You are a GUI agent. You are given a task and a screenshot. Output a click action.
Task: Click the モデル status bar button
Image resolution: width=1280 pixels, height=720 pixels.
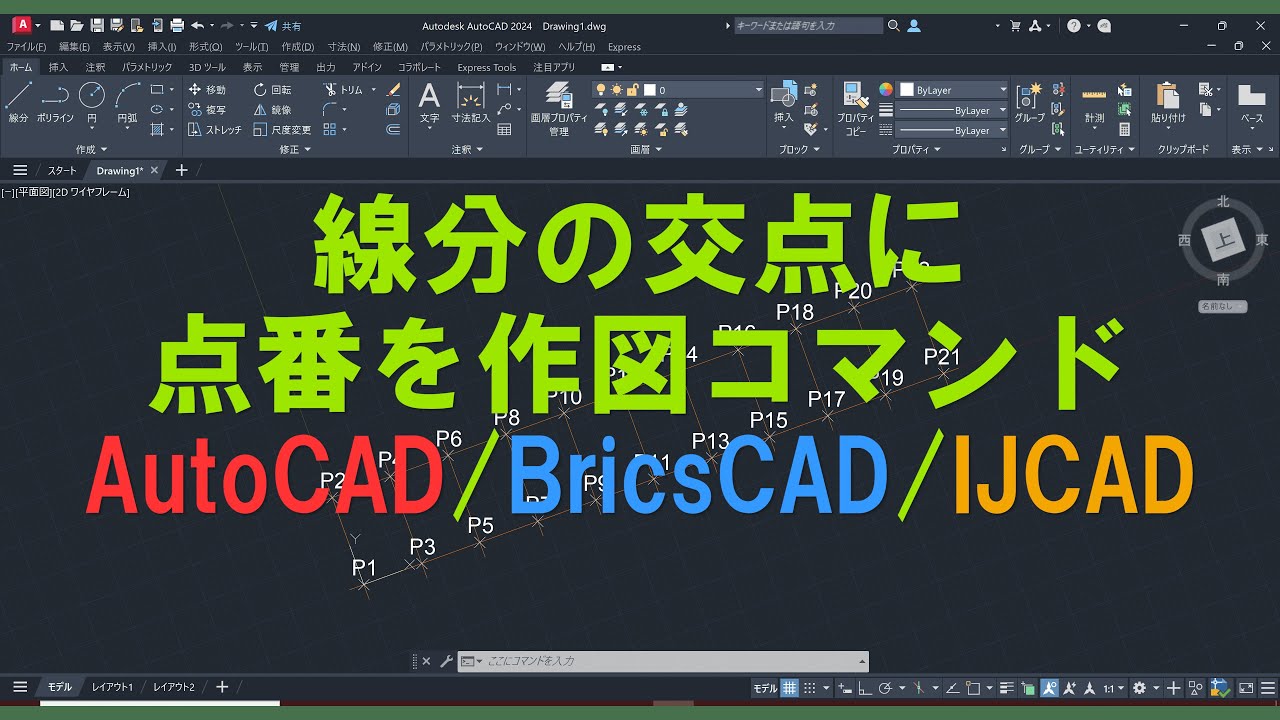pyautogui.click(x=765, y=688)
